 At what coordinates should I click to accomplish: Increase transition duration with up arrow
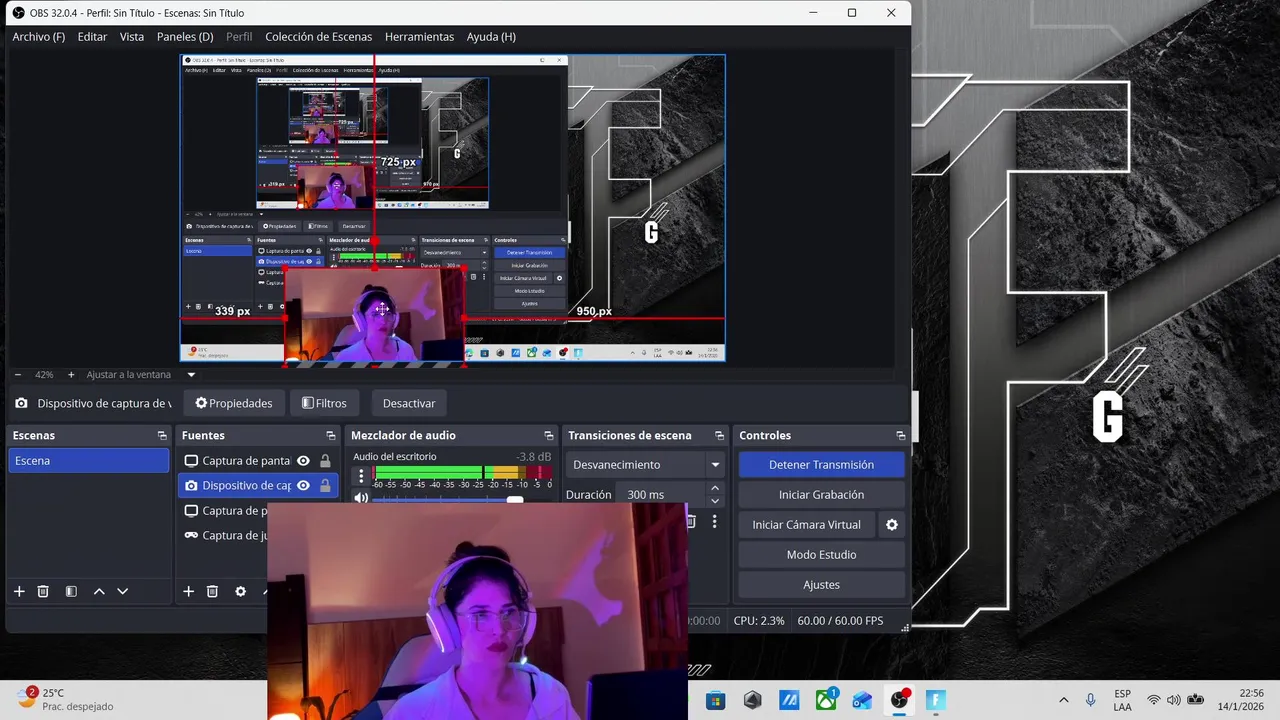714,488
